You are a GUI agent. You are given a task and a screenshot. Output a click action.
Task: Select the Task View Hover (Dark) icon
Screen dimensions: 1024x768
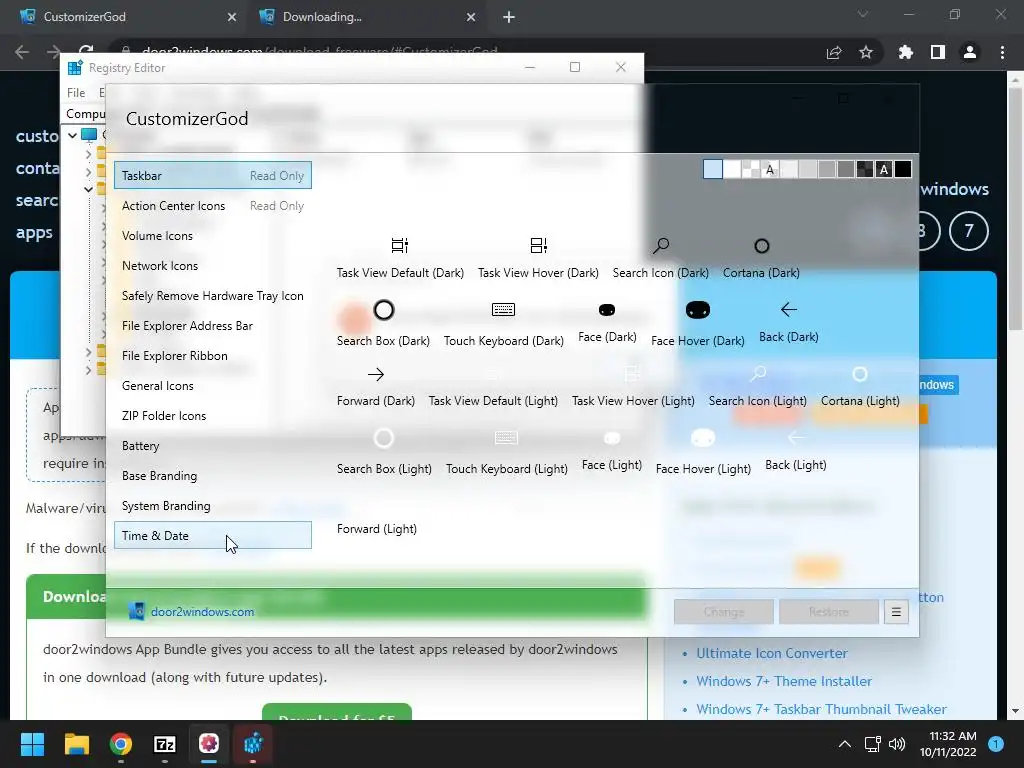538,246
